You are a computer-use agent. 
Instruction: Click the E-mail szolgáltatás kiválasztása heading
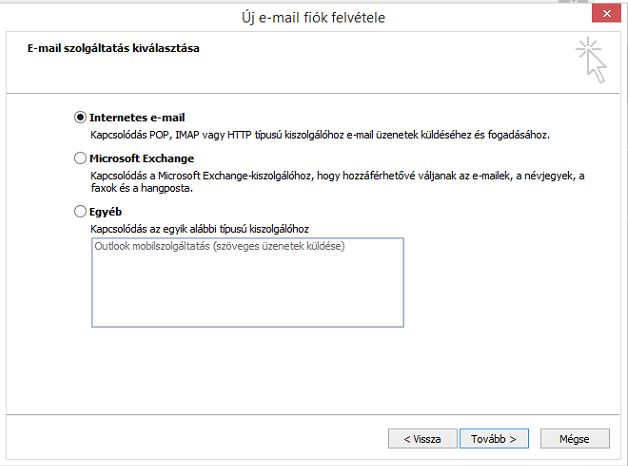point(113,48)
